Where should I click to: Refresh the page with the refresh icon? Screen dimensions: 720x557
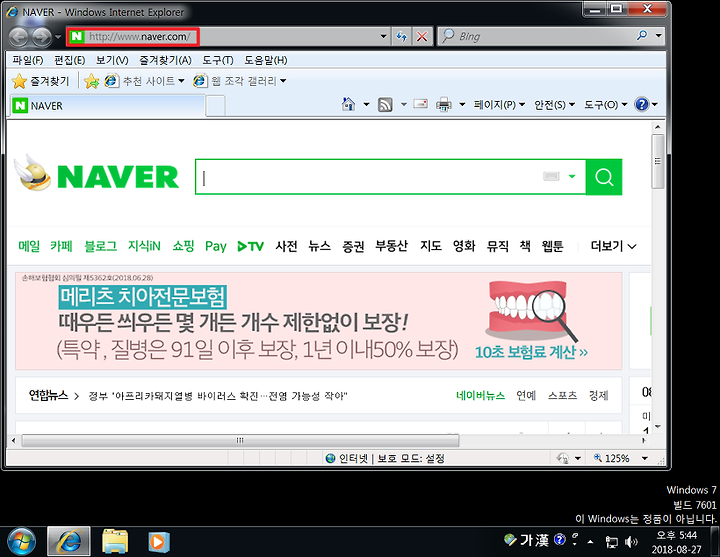[402, 36]
